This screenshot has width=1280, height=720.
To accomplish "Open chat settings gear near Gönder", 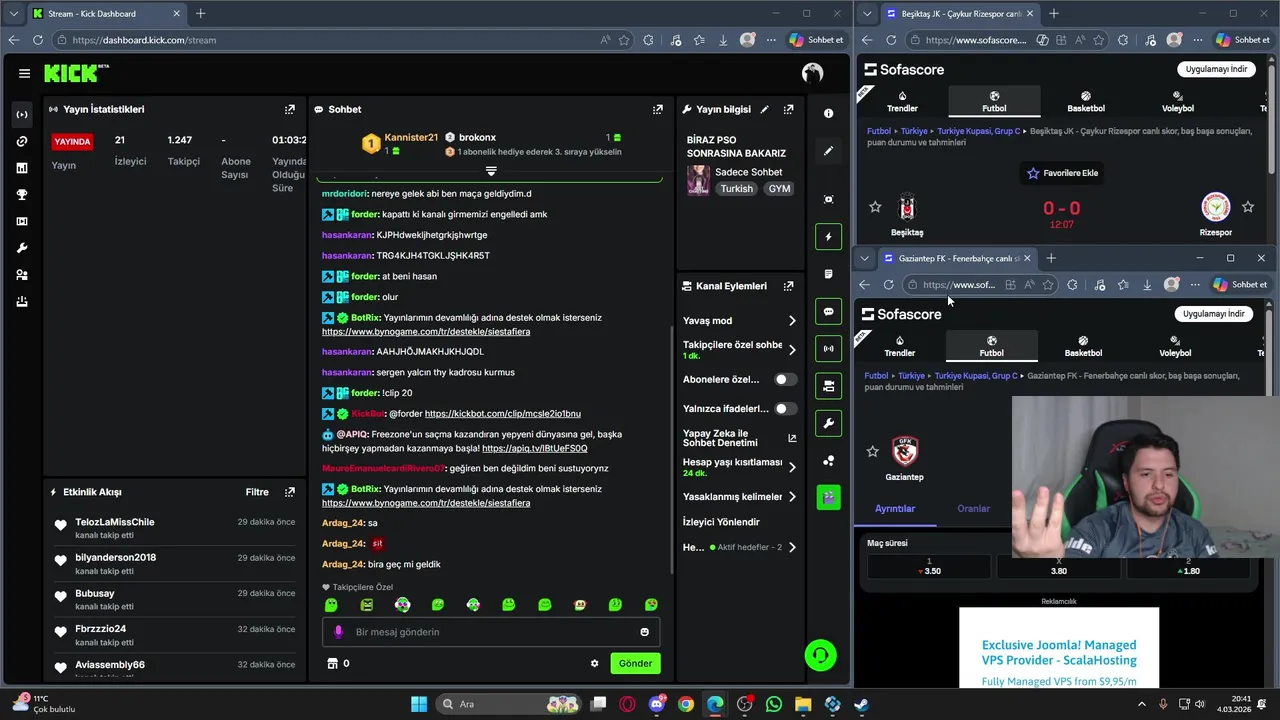I will click(595, 663).
